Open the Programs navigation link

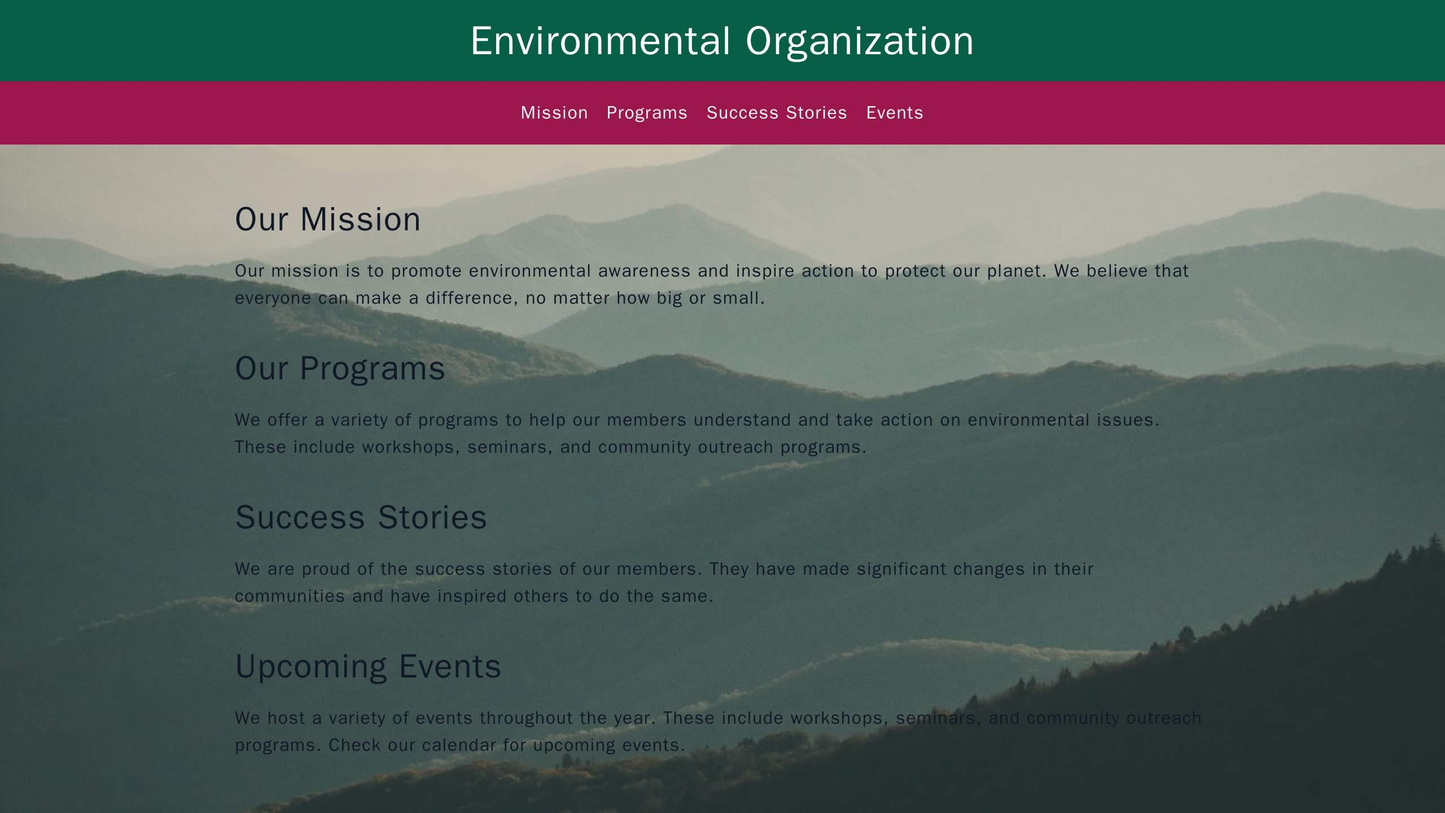645,112
